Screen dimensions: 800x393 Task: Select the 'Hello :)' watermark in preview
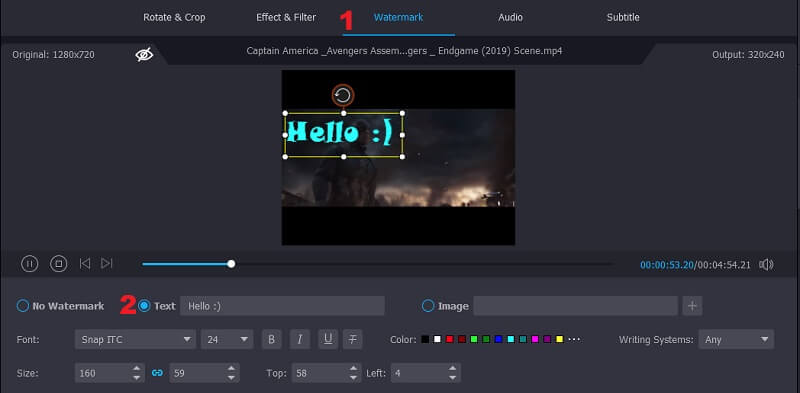point(343,135)
